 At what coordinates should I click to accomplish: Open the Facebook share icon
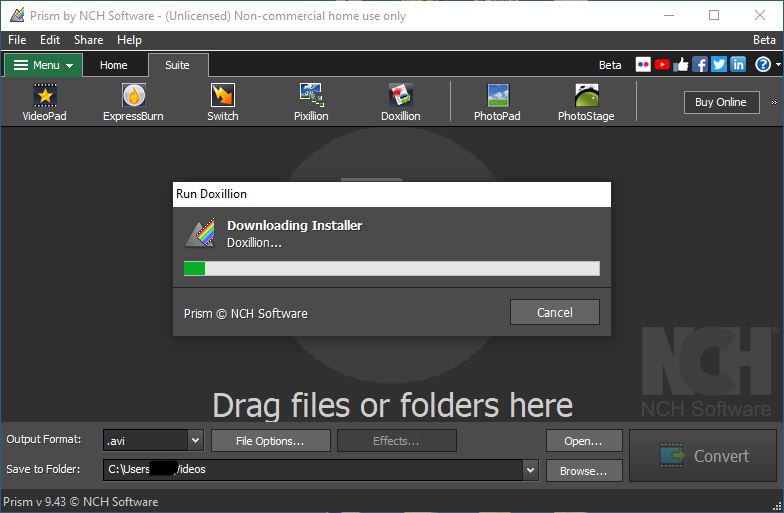700,64
